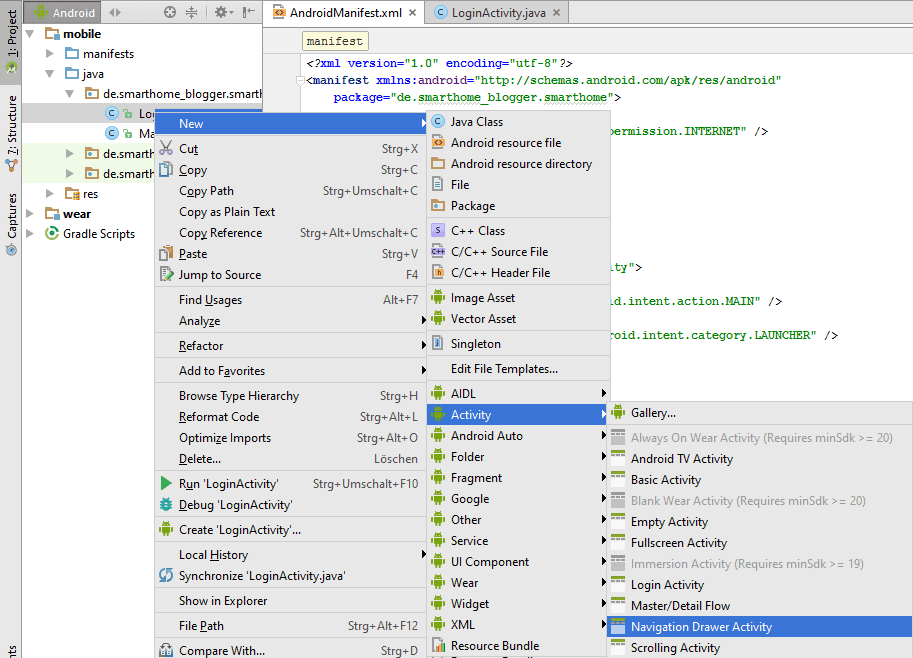The image size is (913, 658).
Task: Close the LoginActivity.java tab
Action: tap(556, 13)
